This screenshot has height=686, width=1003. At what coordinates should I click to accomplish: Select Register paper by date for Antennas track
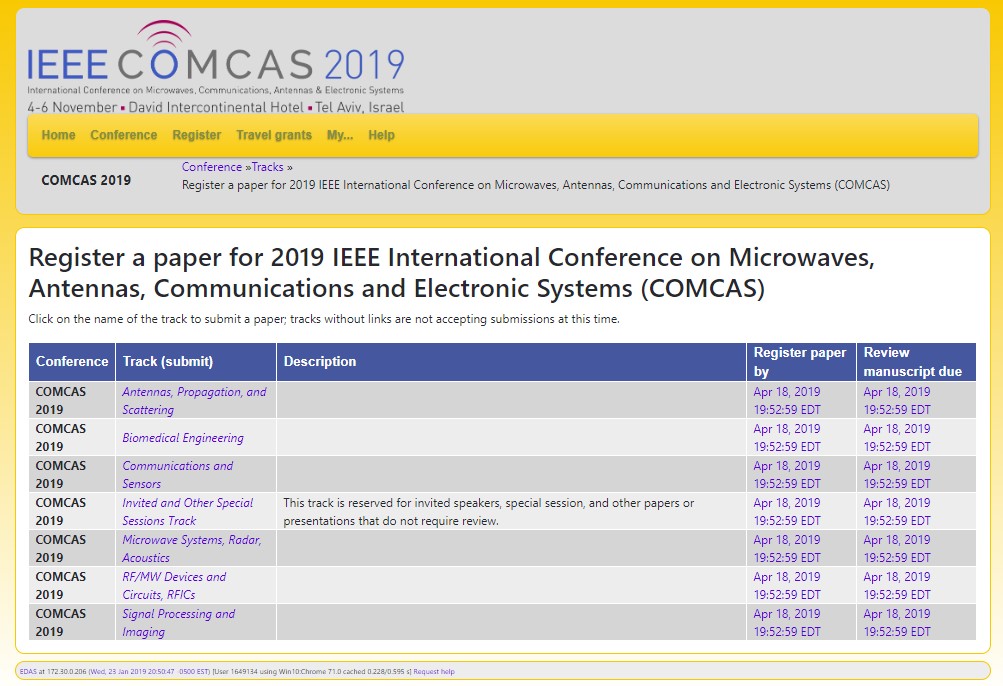pos(787,401)
